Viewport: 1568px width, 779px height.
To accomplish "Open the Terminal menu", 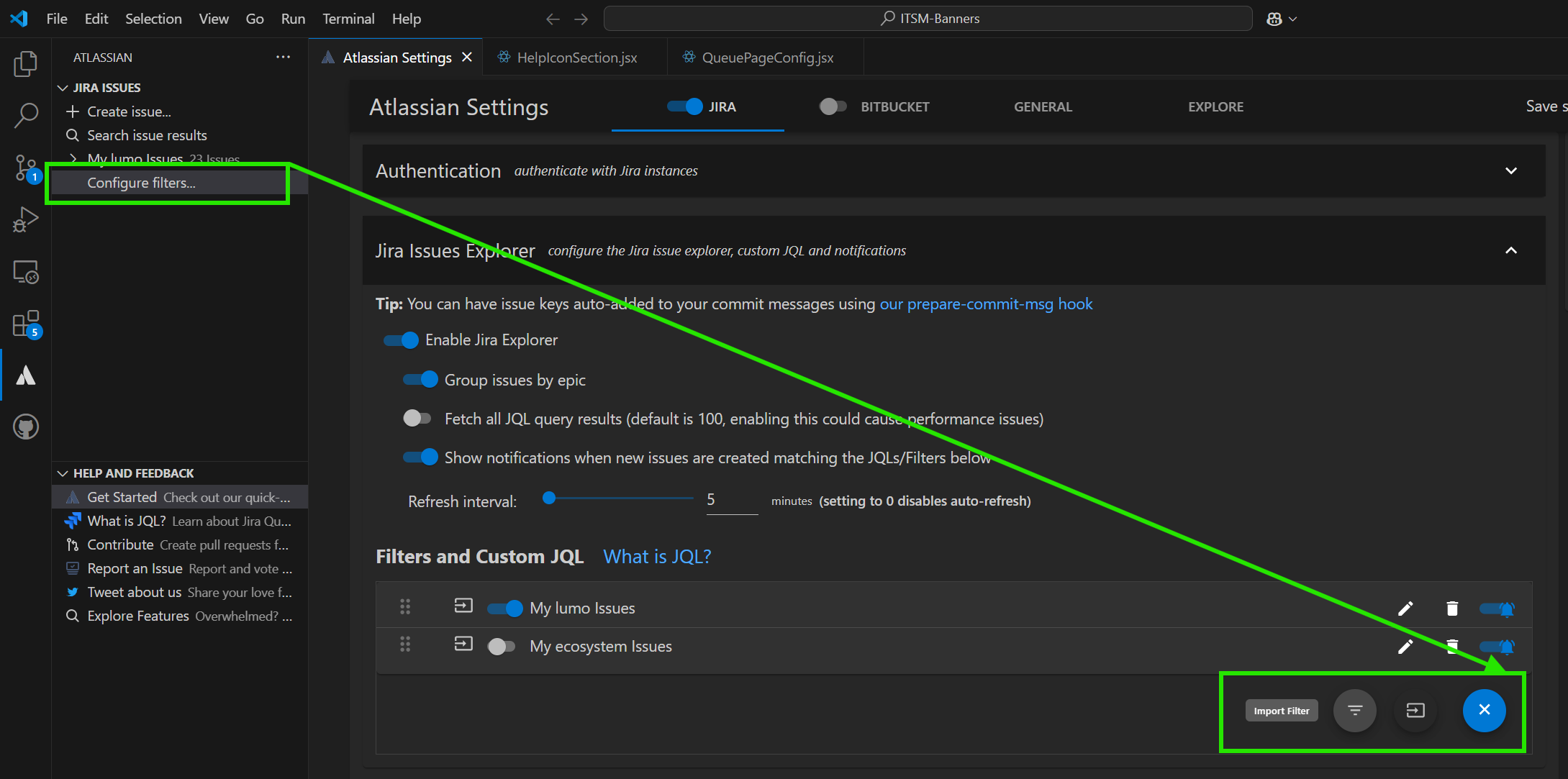I will (348, 19).
